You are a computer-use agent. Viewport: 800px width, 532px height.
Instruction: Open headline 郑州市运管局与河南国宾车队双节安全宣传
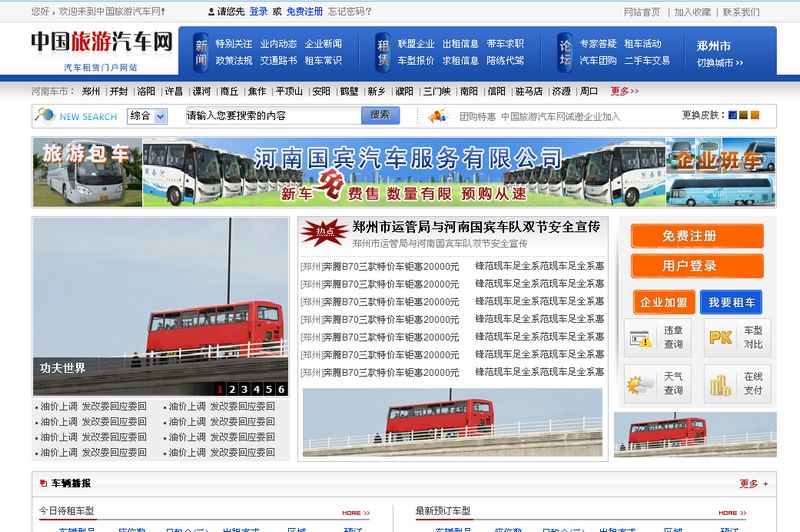[x=476, y=226]
